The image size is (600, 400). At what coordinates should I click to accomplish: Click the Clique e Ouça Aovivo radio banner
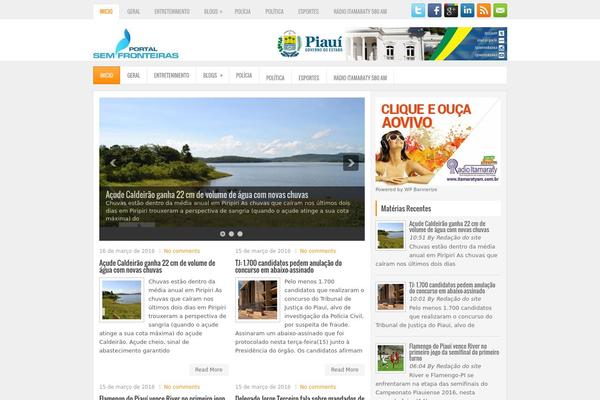click(438, 141)
